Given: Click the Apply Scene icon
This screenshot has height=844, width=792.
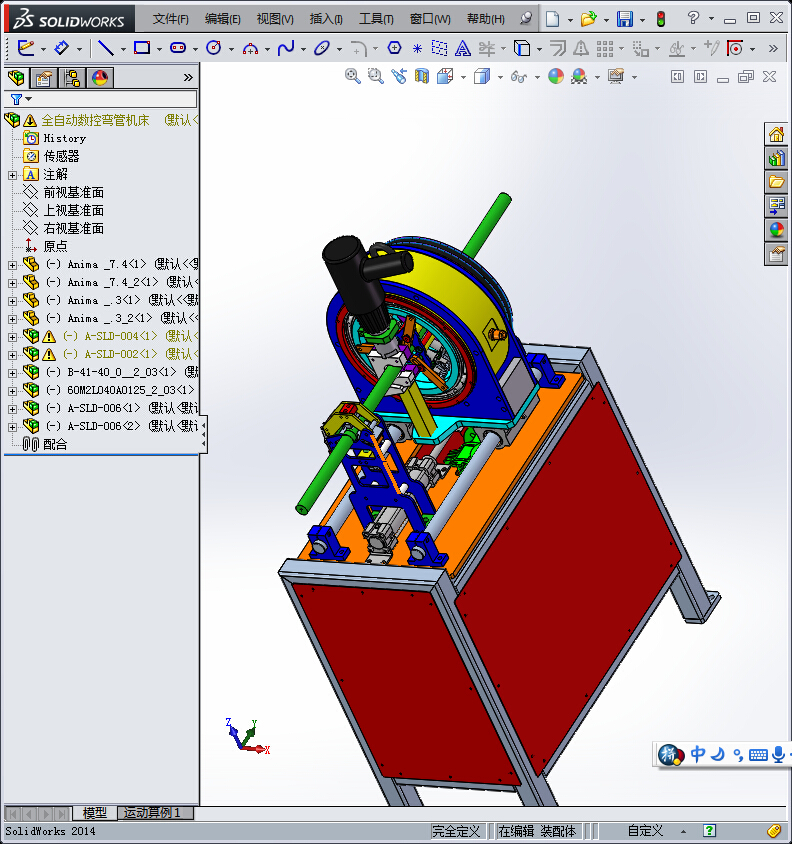Looking at the screenshot, I should click(x=579, y=76).
